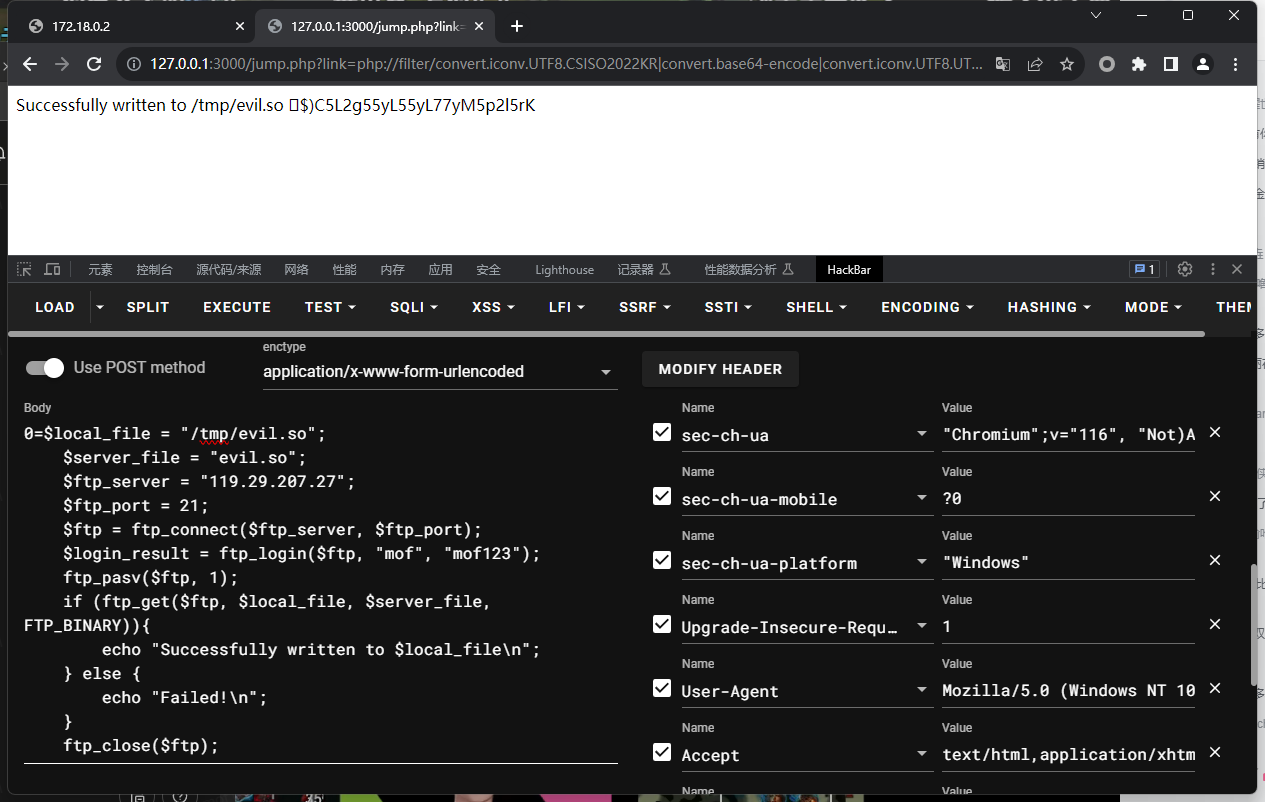Open the SSTI dropdown menu
1265x802 pixels.
pos(728,307)
